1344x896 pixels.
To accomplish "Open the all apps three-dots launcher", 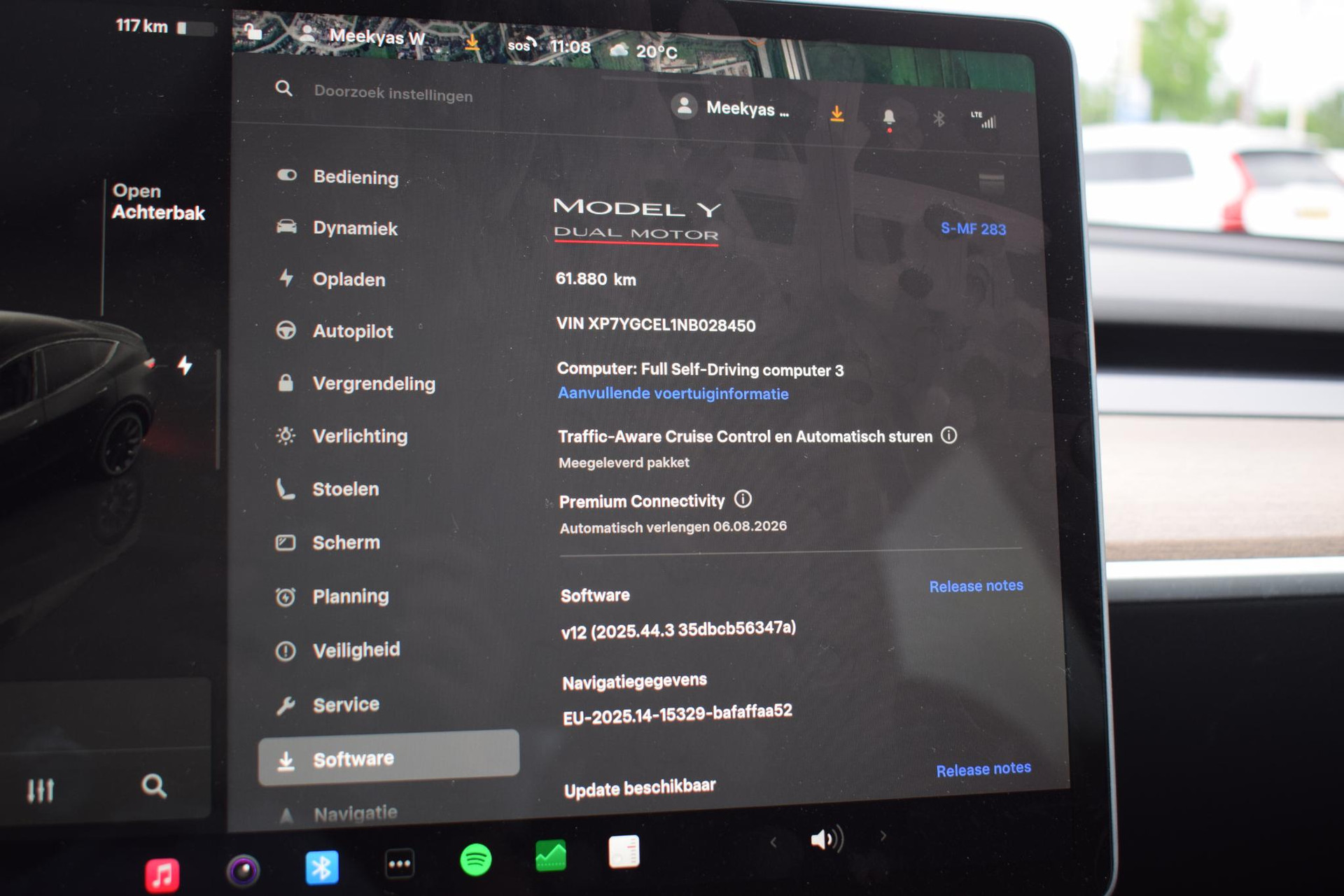I will [400, 864].
